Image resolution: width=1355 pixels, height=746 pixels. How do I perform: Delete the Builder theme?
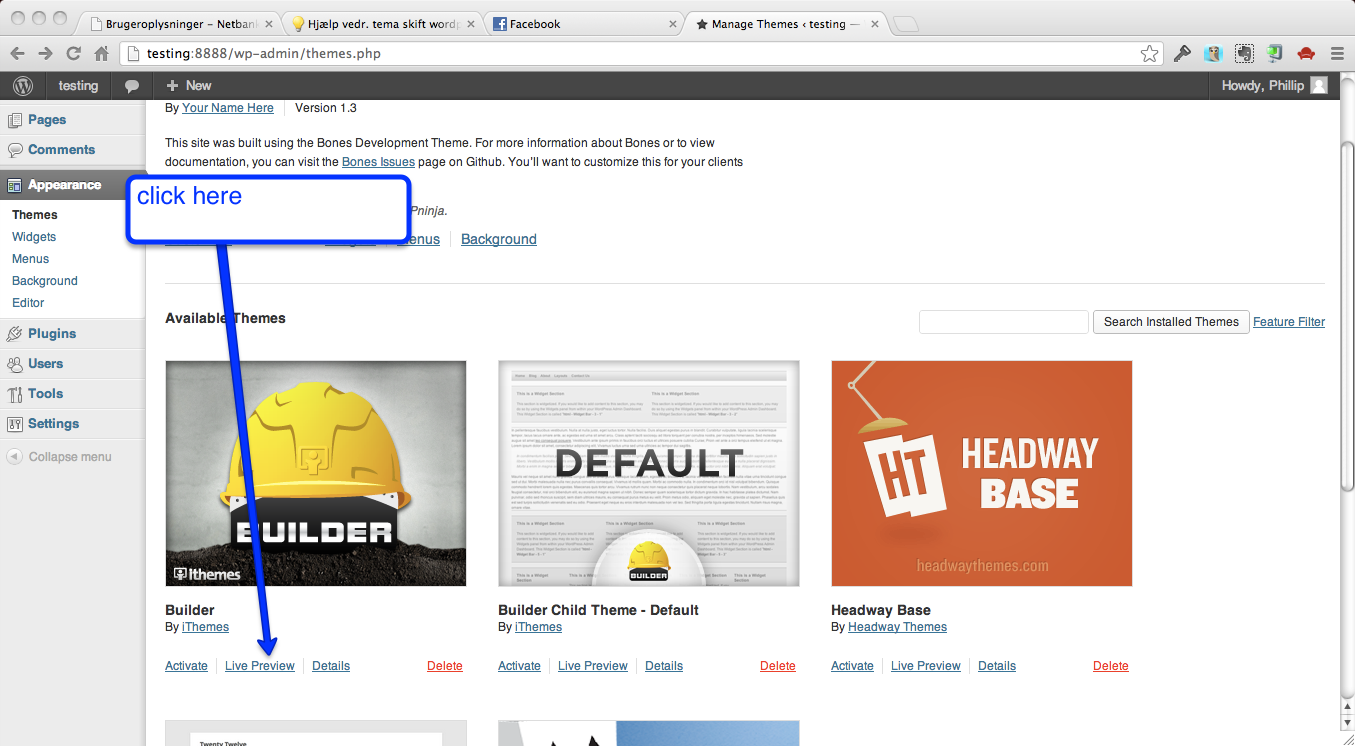pyautogui.click(x=445, y=666)
